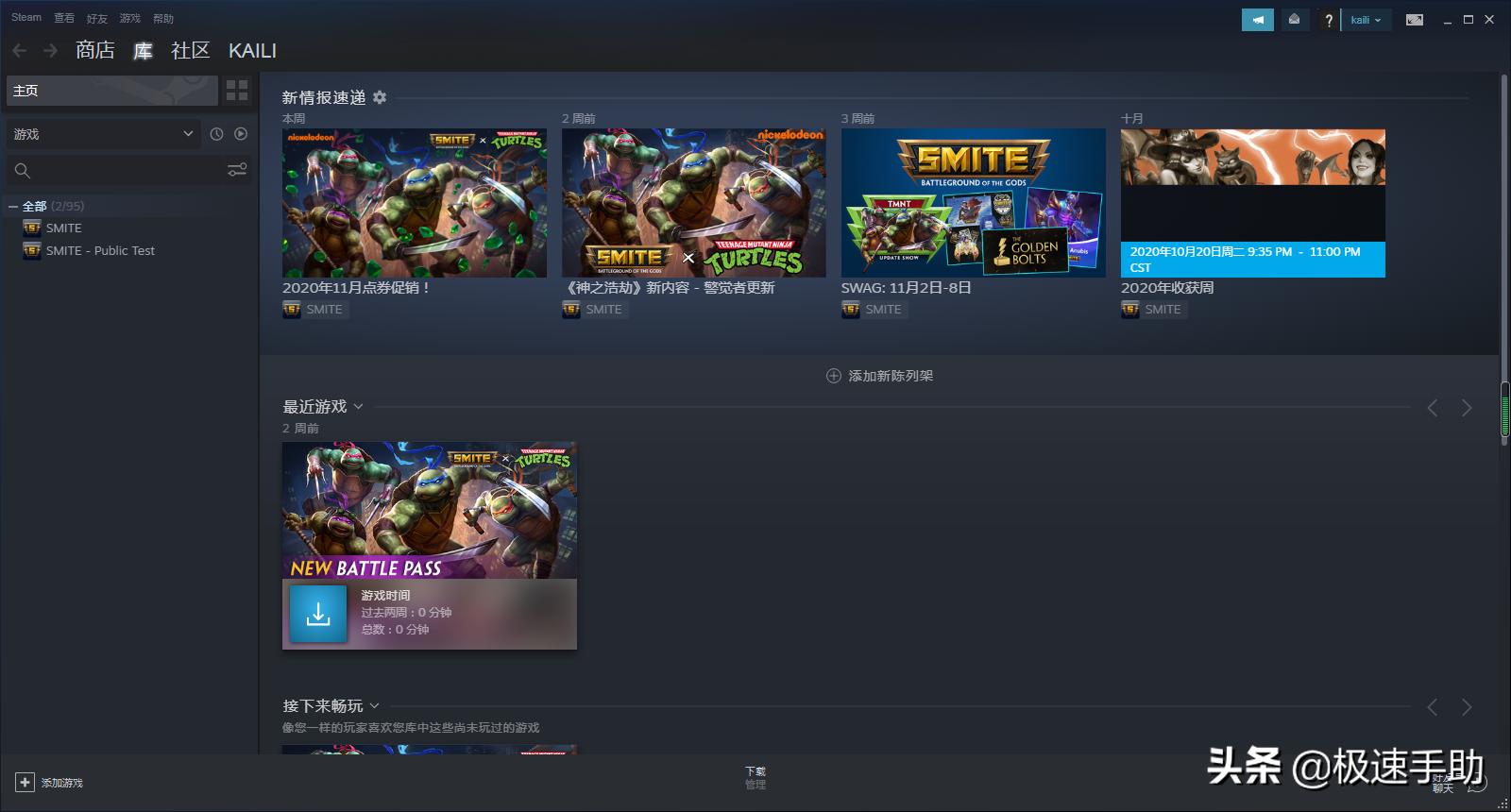Screen dimensions: 1511x812
Task: Open the news feed settings gear
Action: 380,97
